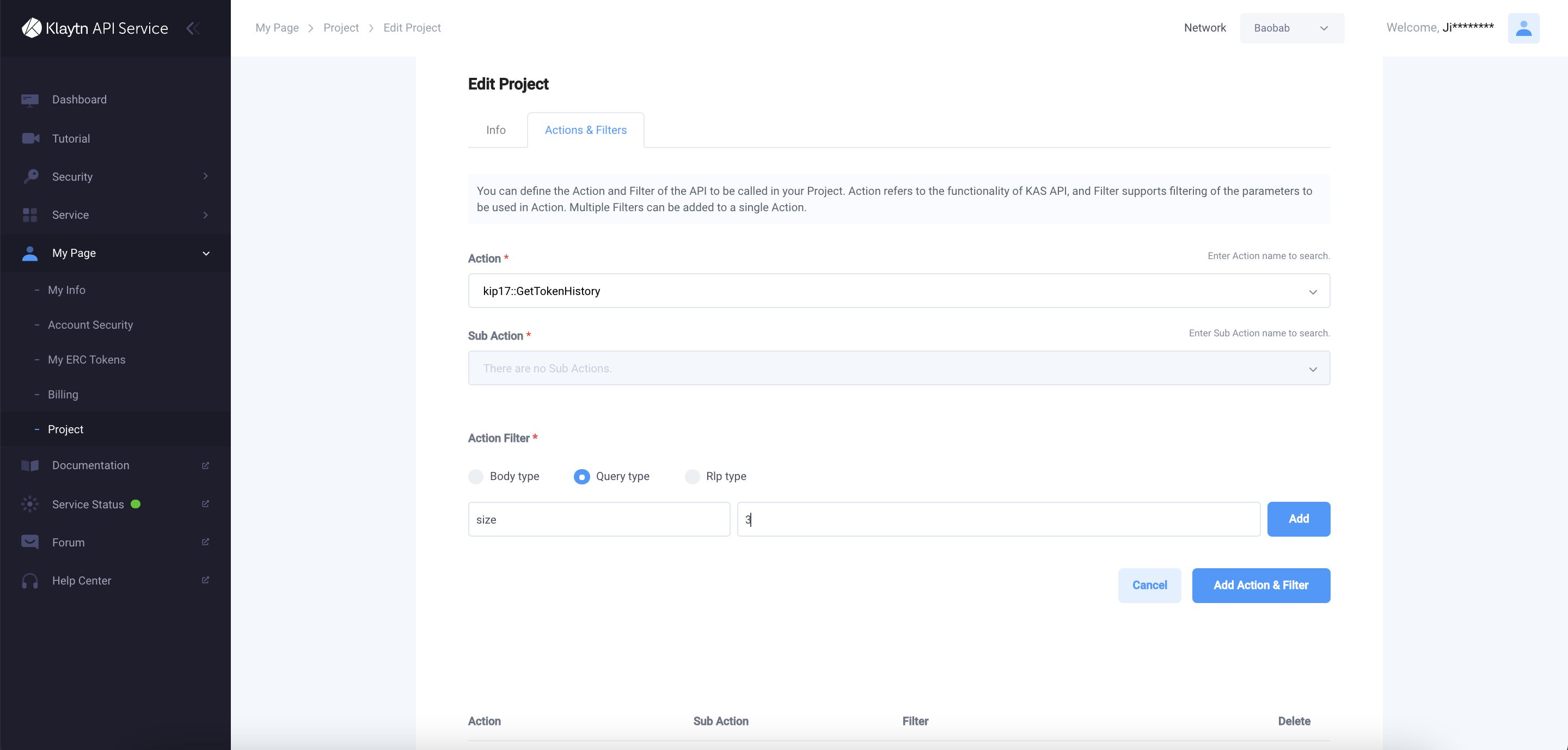Expand the Security menu chevron
The width and height of the screenshot is (1568, 750).
(x=206, y=176)
